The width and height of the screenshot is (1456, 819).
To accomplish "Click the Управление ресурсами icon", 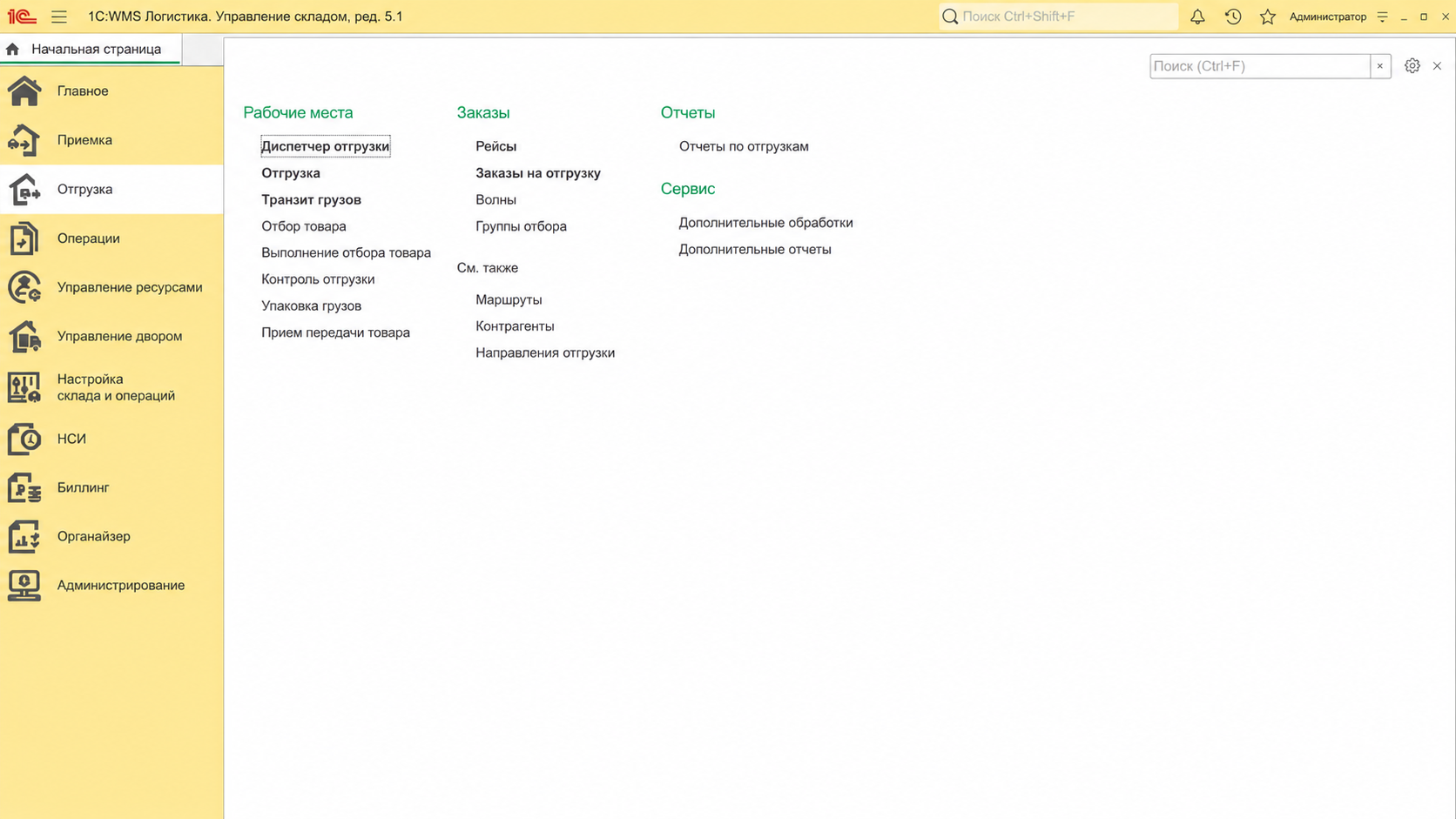I will tap(24, 287).
